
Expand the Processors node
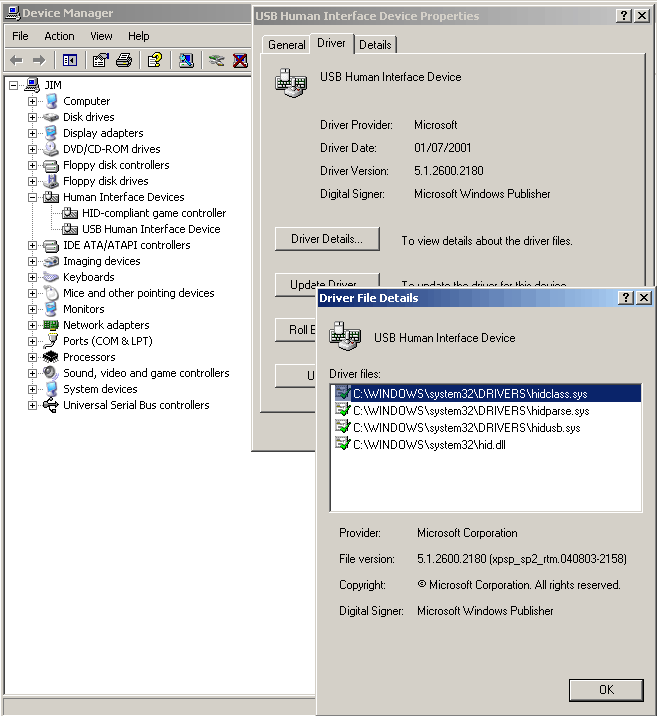pos(32,357)
